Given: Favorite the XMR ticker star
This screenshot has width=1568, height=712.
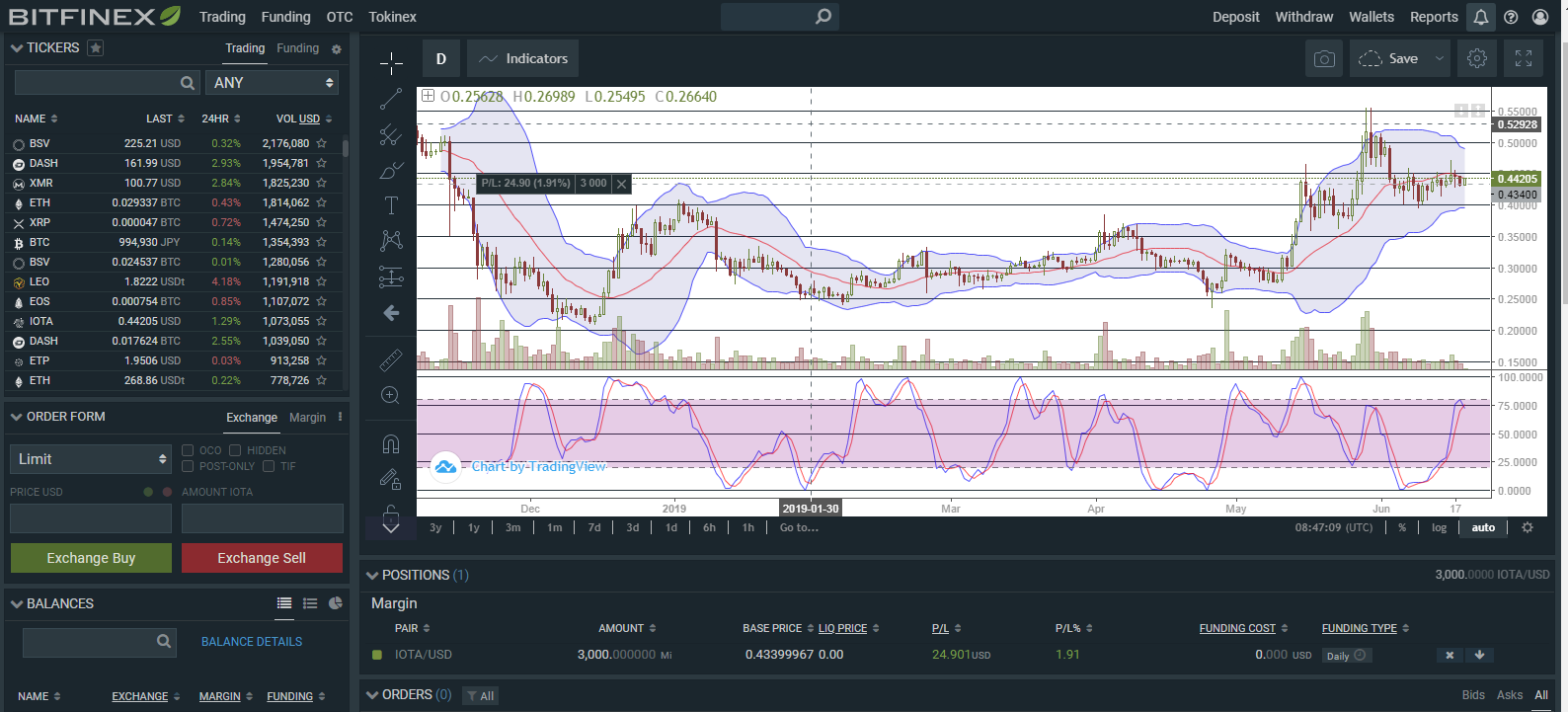Looking at the screenshot, I should click(x=321, y=183).
